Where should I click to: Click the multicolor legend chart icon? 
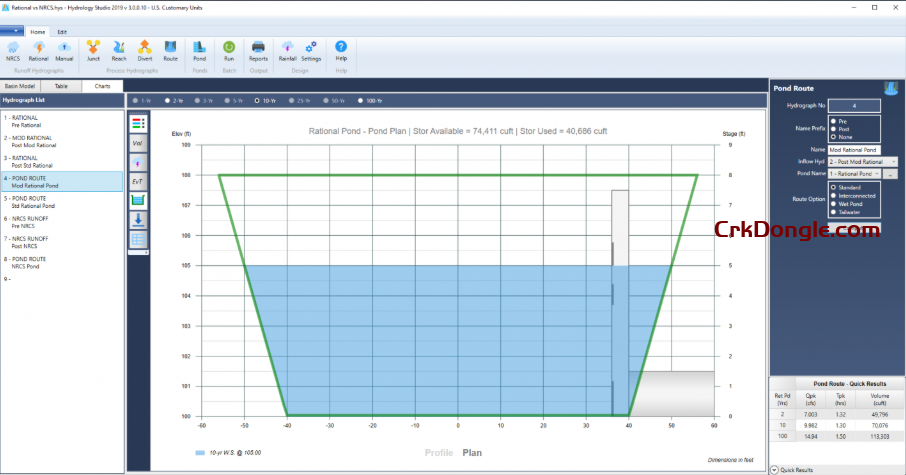tap(138, 123)
